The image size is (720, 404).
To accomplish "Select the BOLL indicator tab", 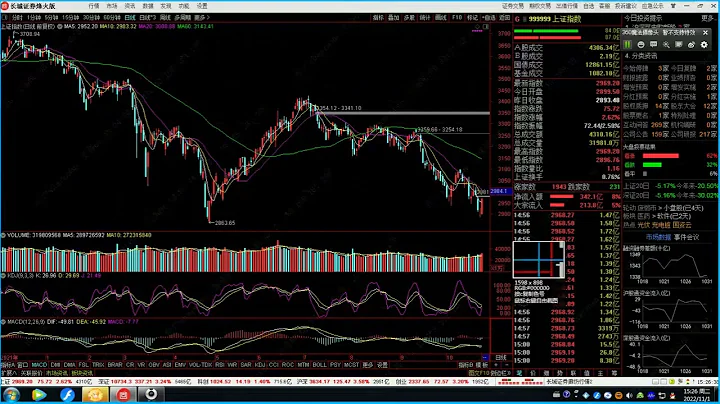I will (x=319, y=365).
